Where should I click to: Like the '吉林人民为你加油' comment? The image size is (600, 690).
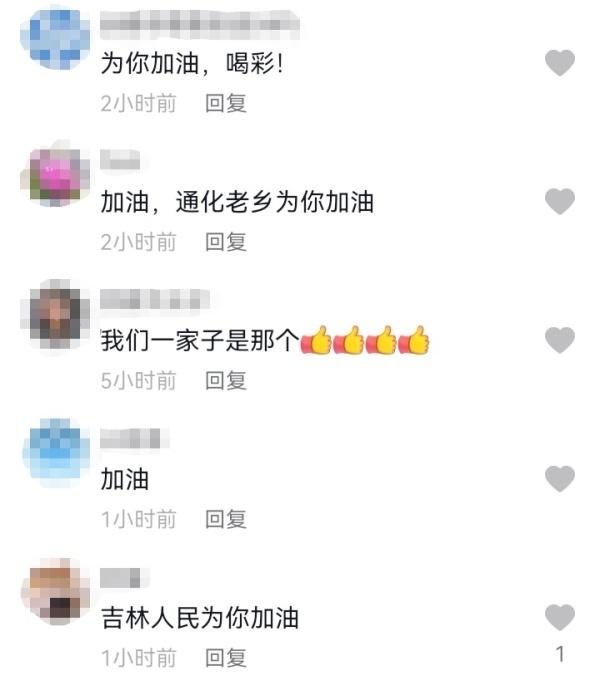tap(560, 617)
